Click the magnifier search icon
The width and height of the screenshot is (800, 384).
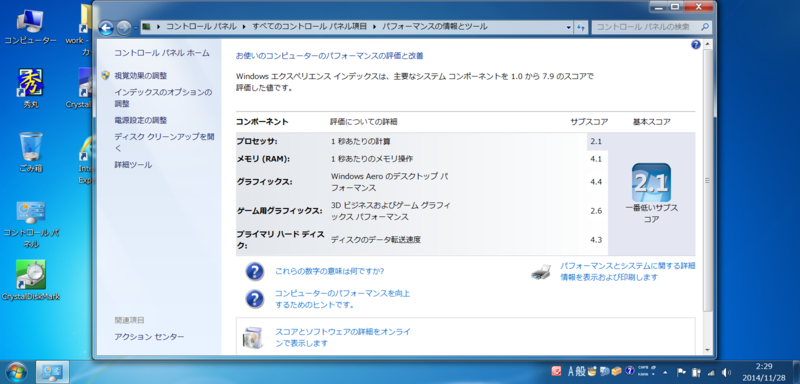coord(705,27)
